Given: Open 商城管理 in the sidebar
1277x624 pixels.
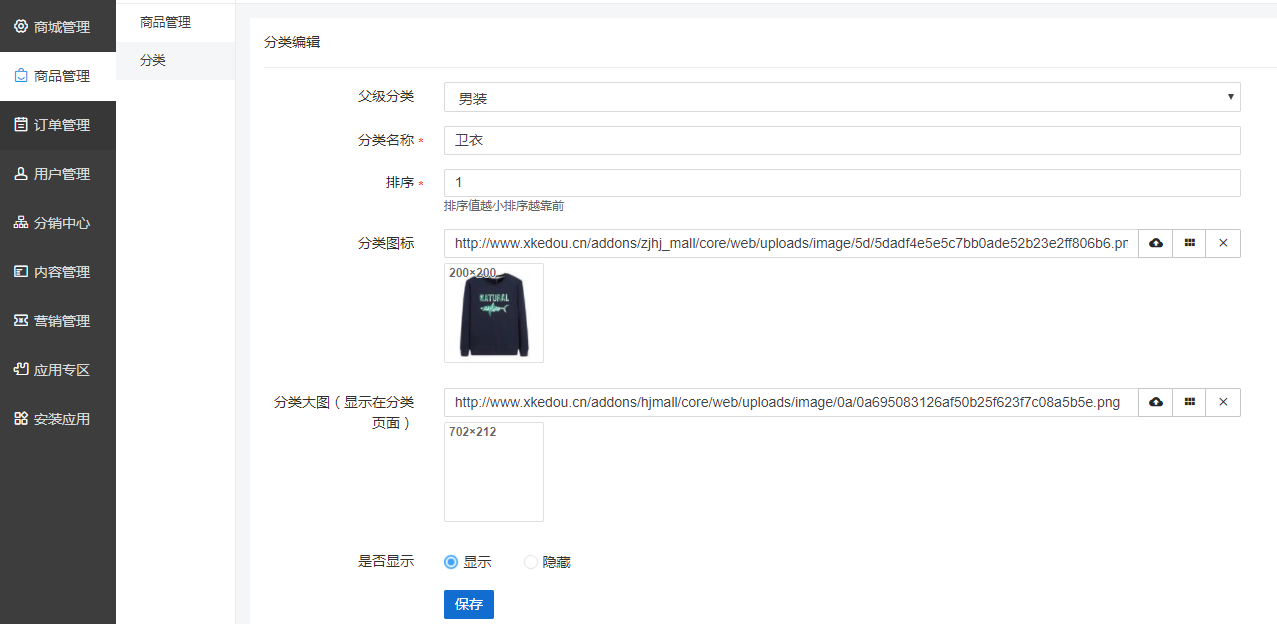Looking at the screenshot, I should [58, 27].
